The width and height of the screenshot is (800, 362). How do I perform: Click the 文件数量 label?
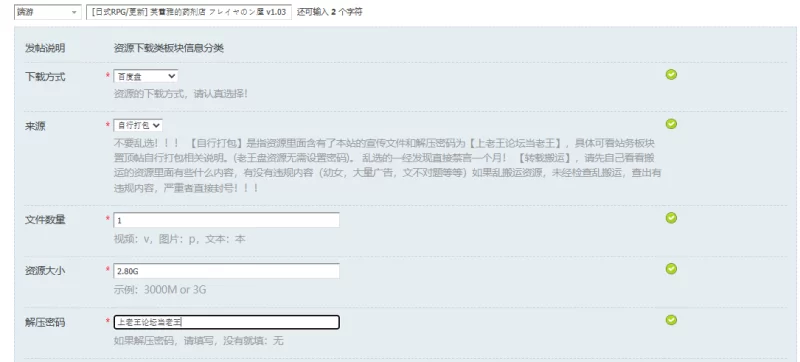tap(45, 220)
